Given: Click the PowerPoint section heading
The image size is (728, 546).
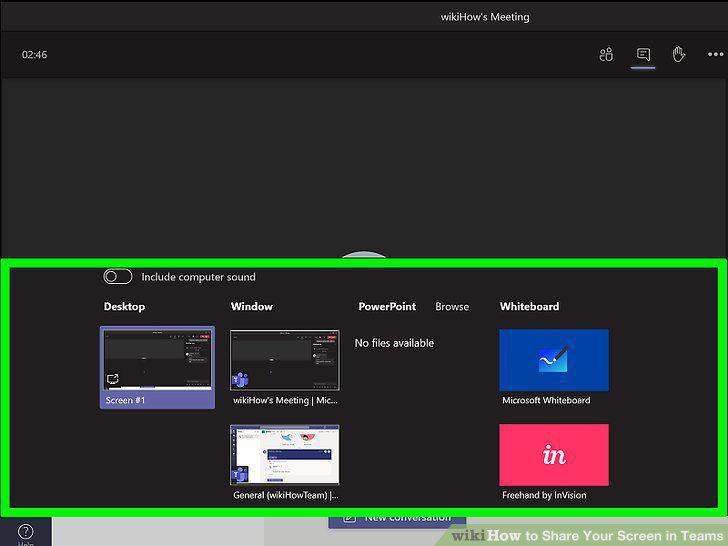Looking at the screenshot, I should [387, 306].
